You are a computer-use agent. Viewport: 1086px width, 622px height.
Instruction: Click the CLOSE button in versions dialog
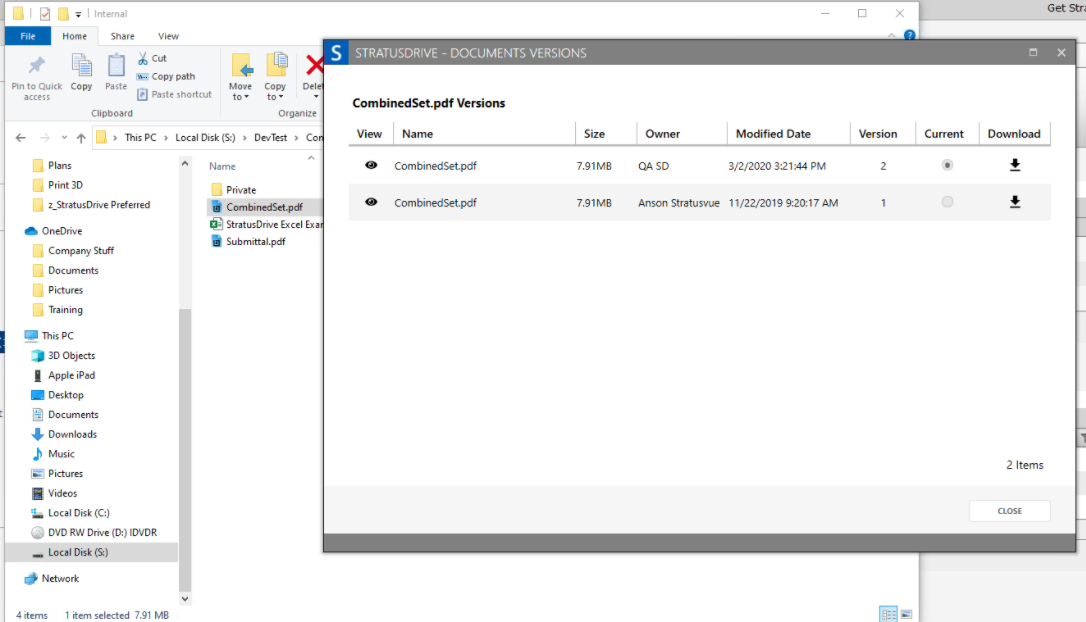1009,510
